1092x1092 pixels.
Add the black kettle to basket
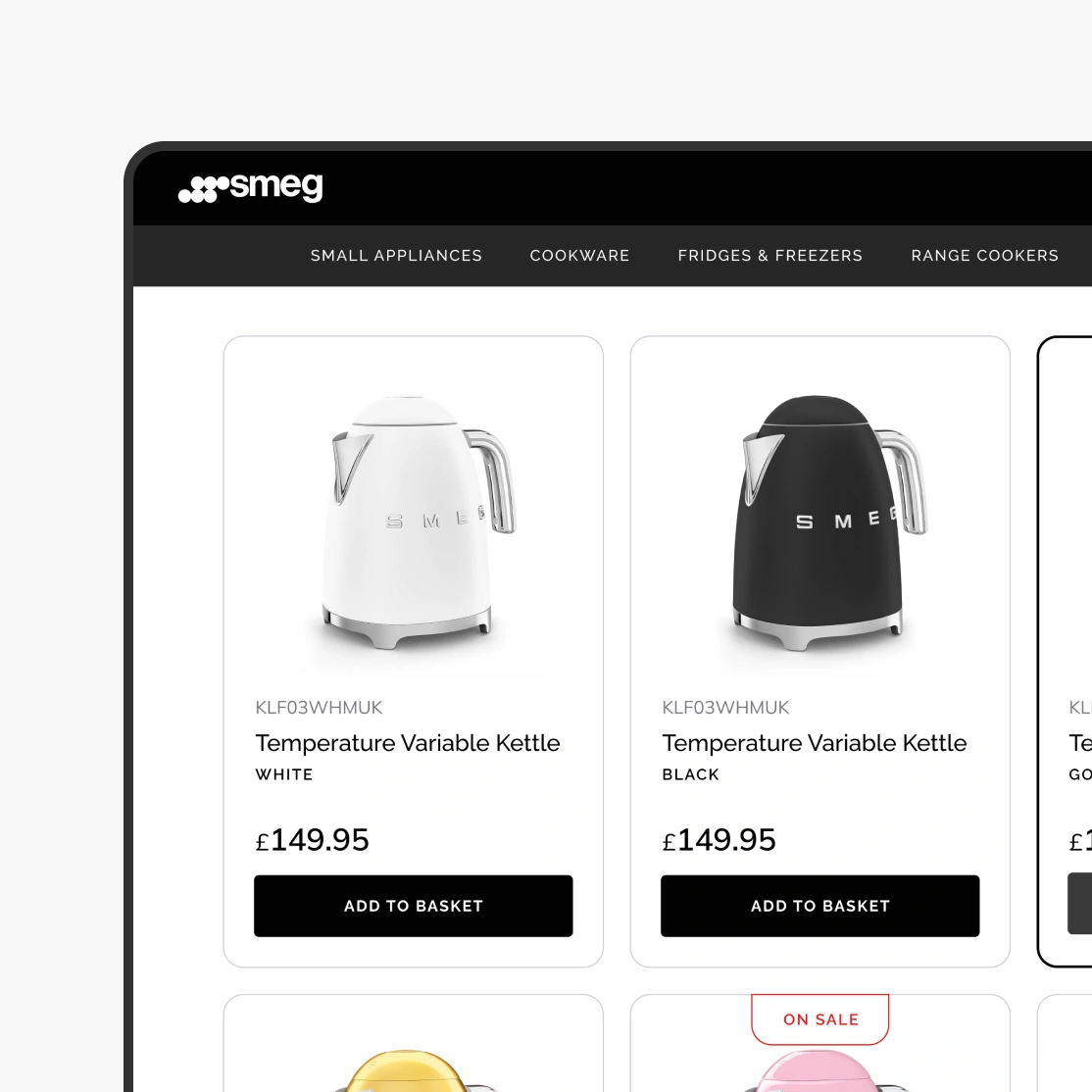coord(819,906)
